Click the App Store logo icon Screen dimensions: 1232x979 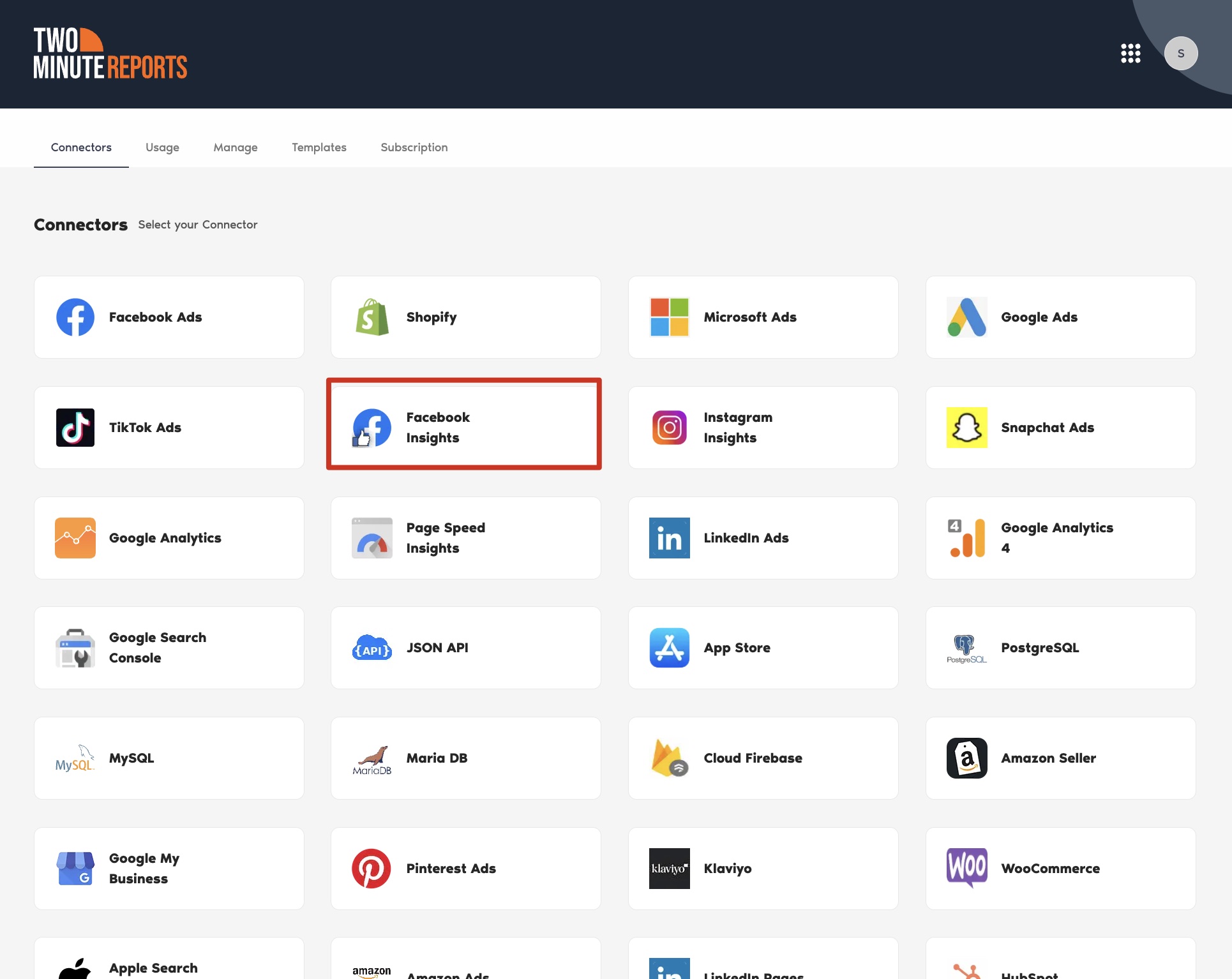point(670,648)
